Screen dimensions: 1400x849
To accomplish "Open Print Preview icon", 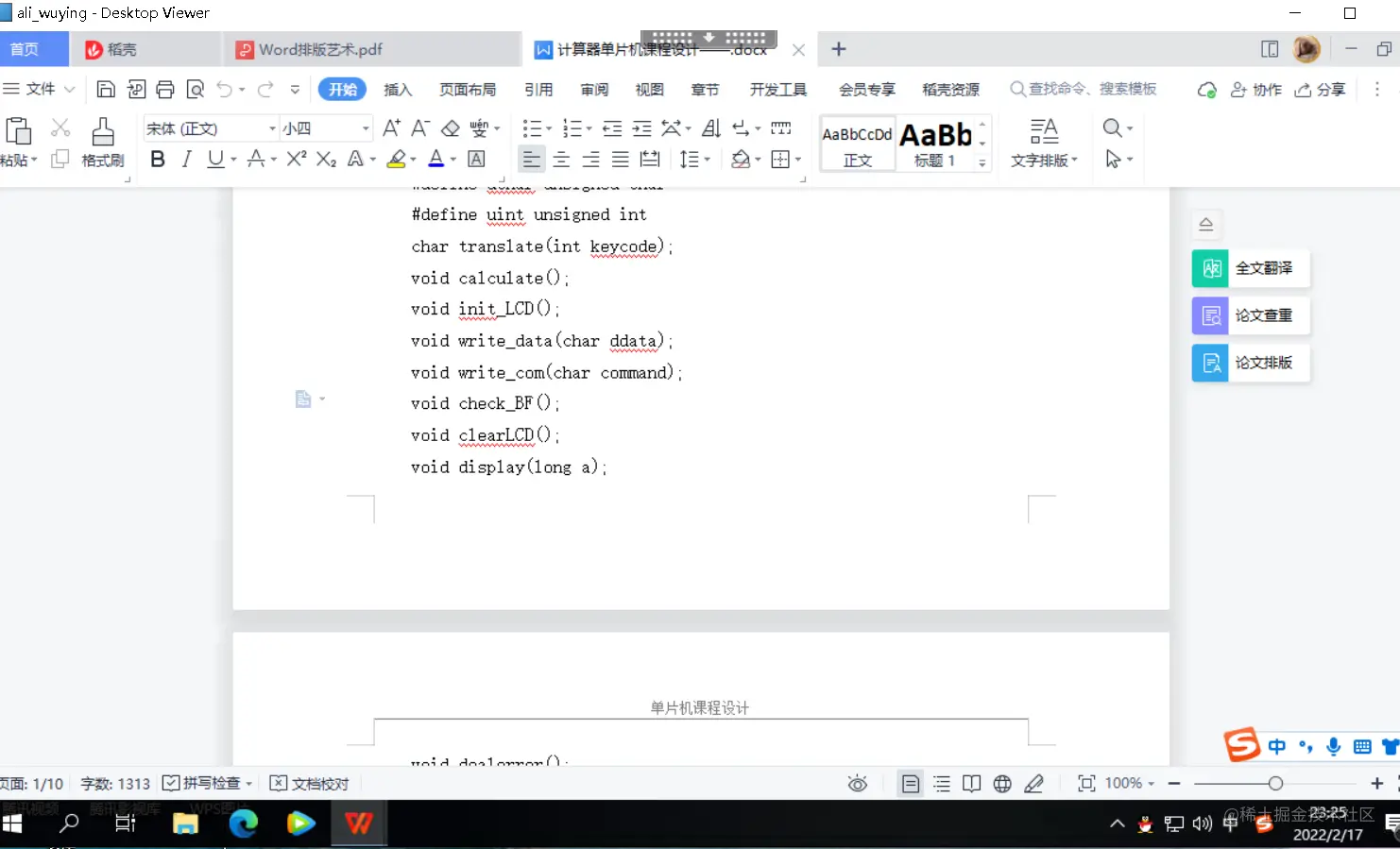I will (x=195, y=89).
